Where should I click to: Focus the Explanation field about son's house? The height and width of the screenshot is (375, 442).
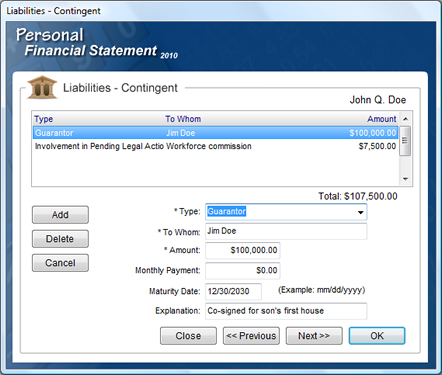[x=286, y=311]
